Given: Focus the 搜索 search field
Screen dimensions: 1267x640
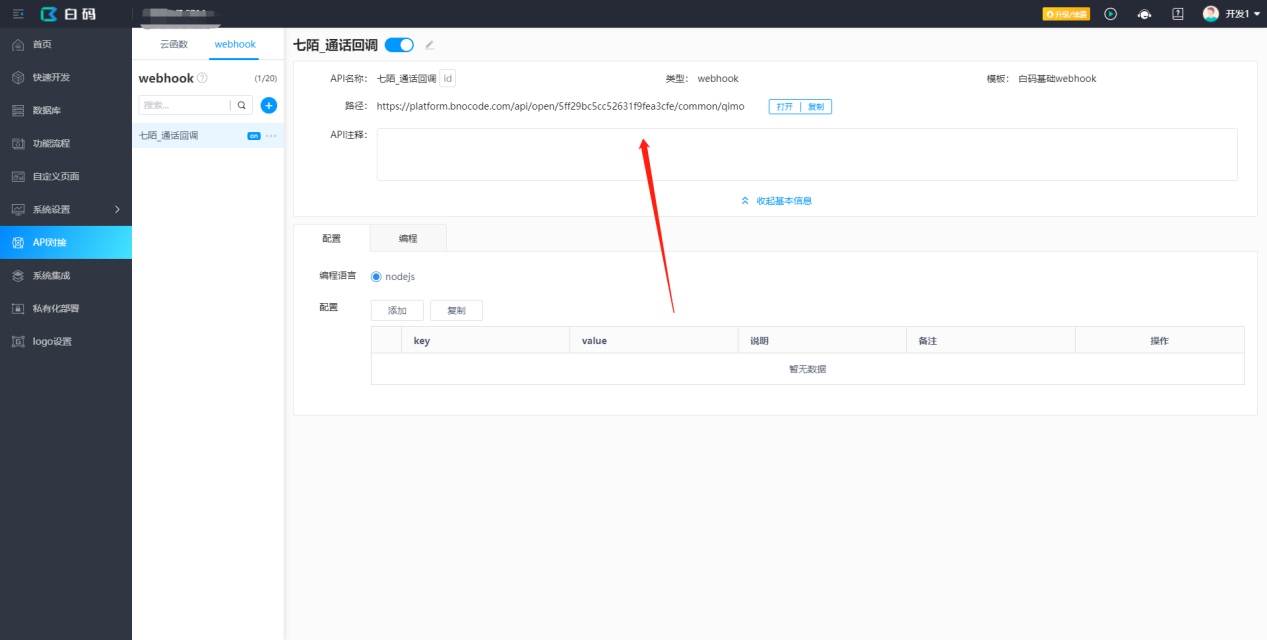Looking at the screenshot, I should click(x=184, y=105).
